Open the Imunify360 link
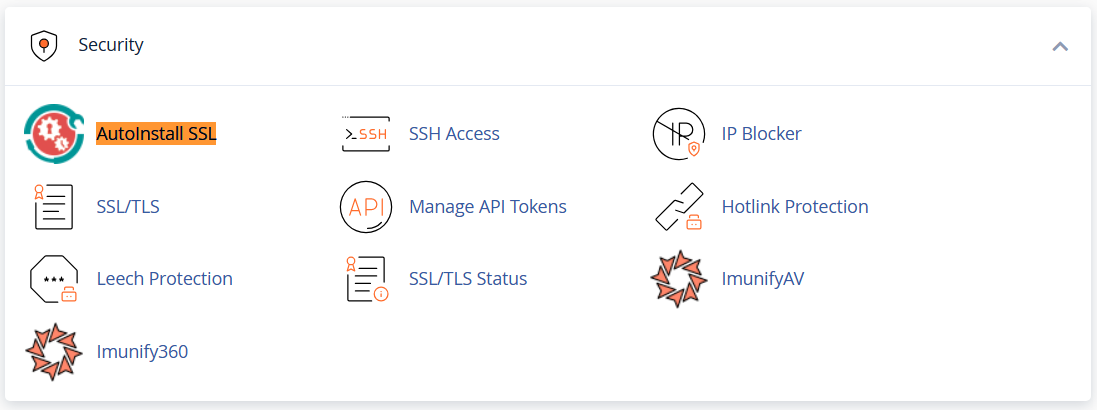 (142, 351)
